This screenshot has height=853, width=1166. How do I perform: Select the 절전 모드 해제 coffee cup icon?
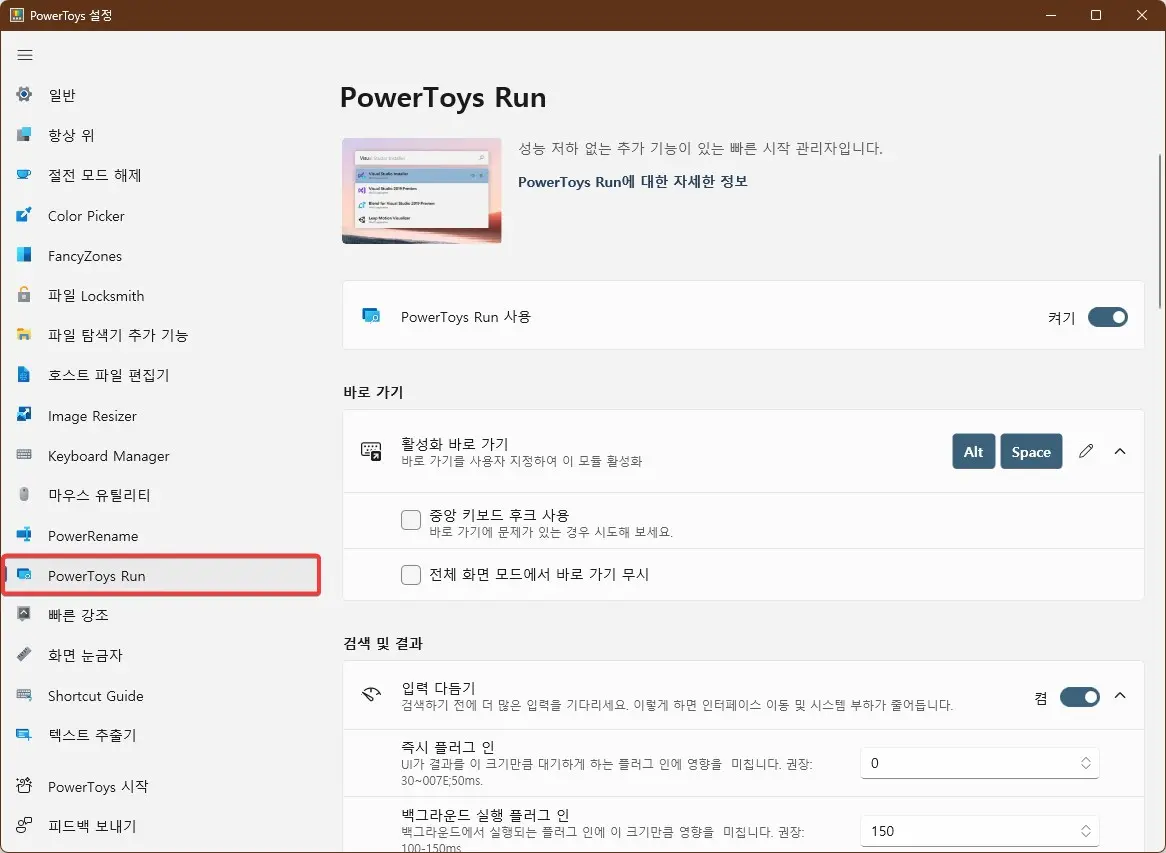point(24,175)
